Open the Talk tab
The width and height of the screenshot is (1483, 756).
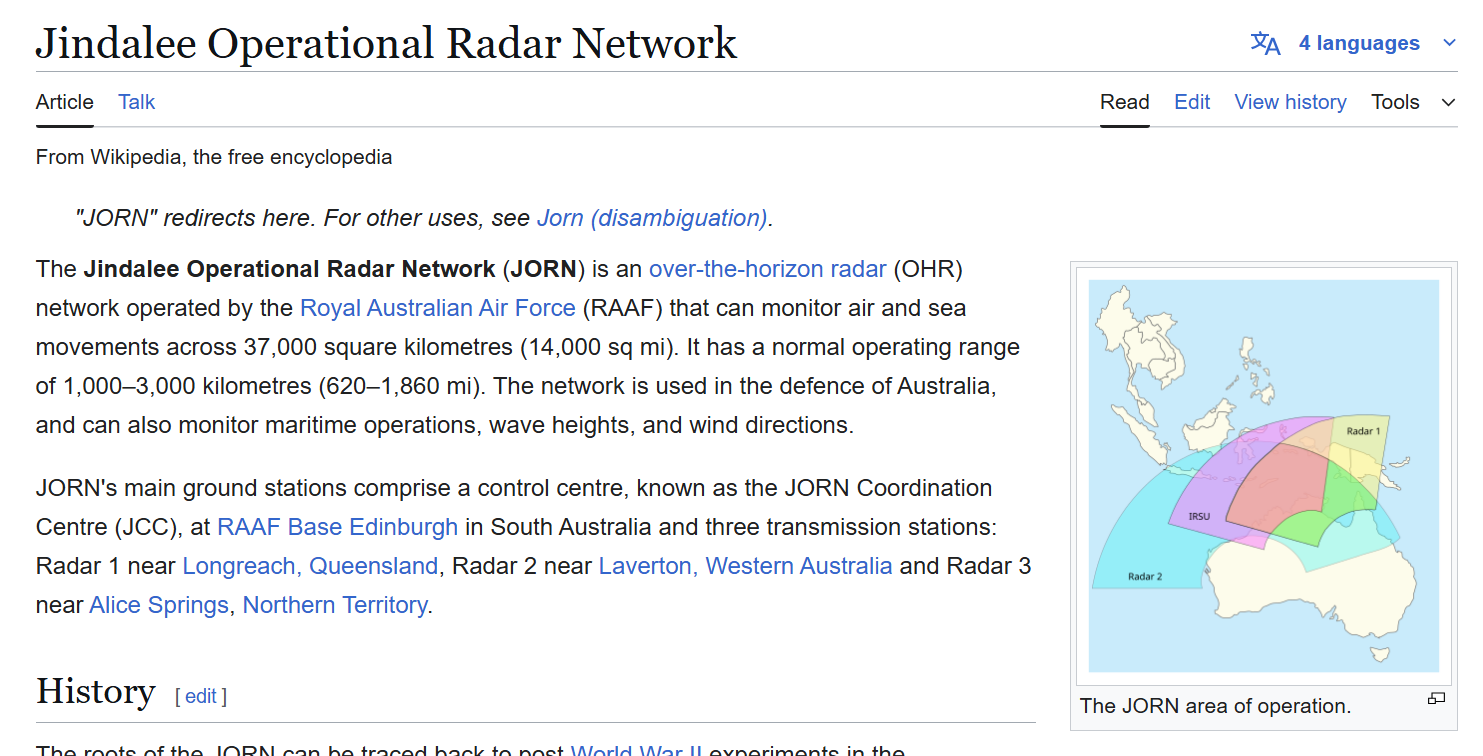coord(137,102)
